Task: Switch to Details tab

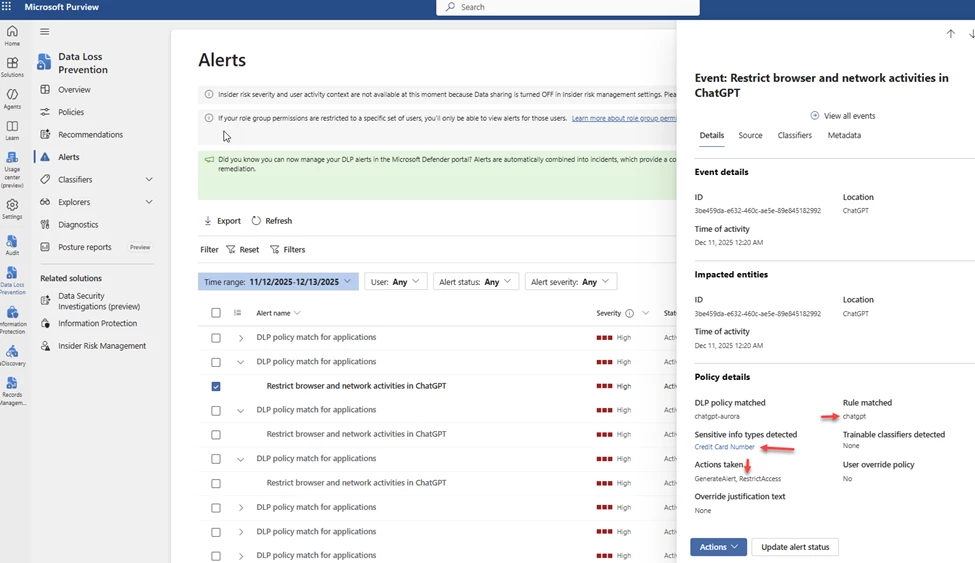Action: (711, 135)
